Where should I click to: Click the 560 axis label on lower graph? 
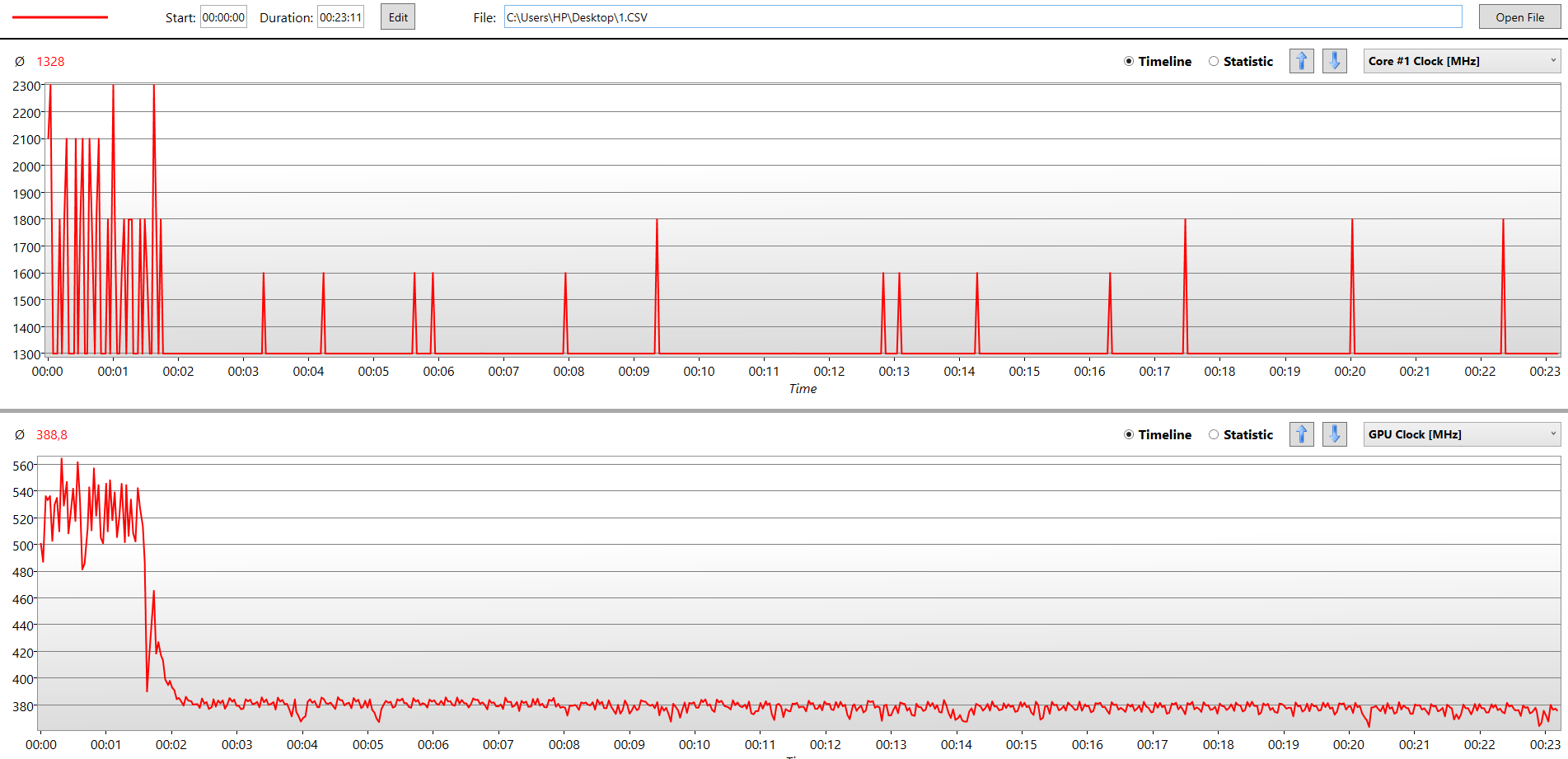point(23,466)
